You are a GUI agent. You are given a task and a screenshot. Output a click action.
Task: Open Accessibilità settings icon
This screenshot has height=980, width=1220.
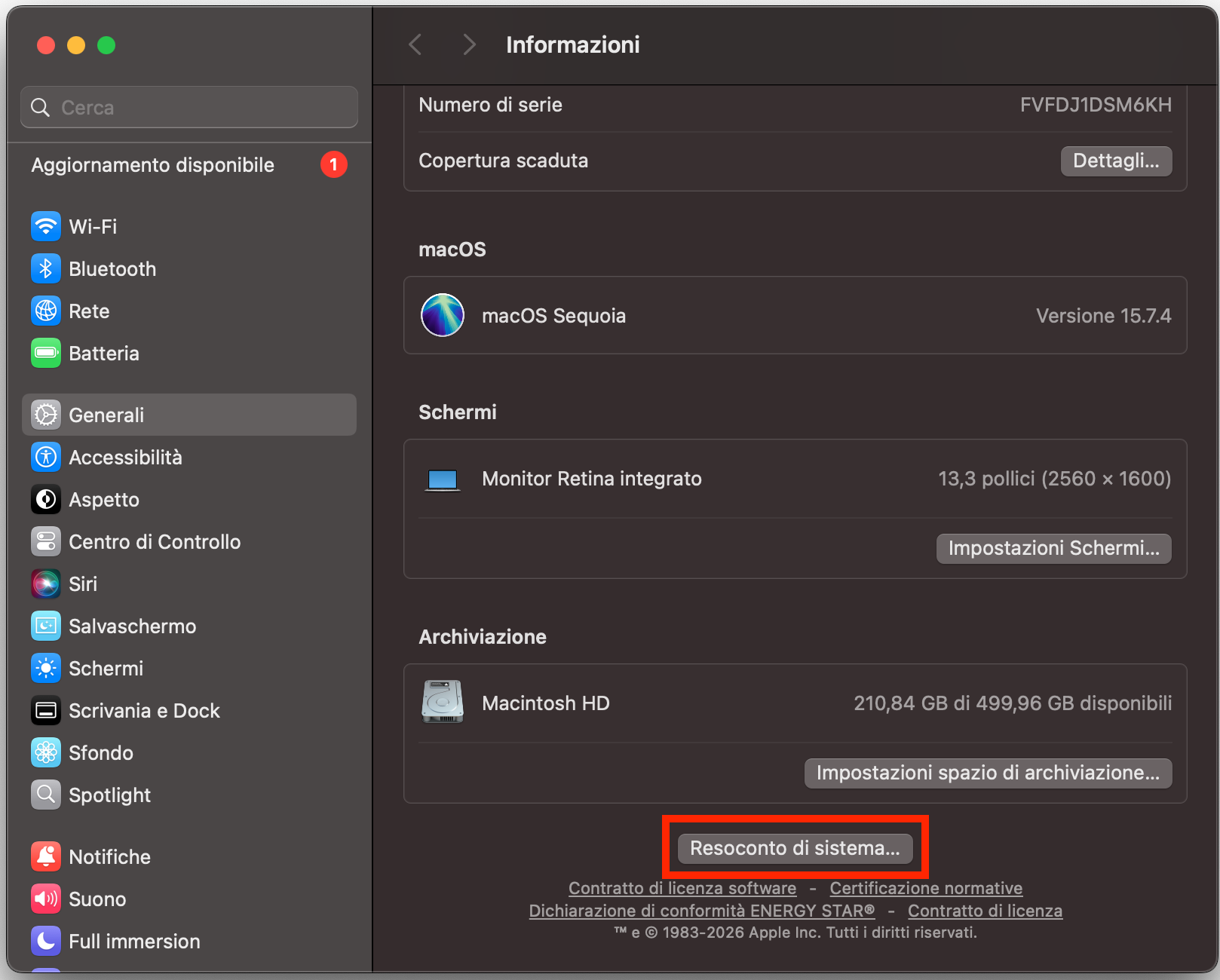pyautogui.click(x=46, y=457)
